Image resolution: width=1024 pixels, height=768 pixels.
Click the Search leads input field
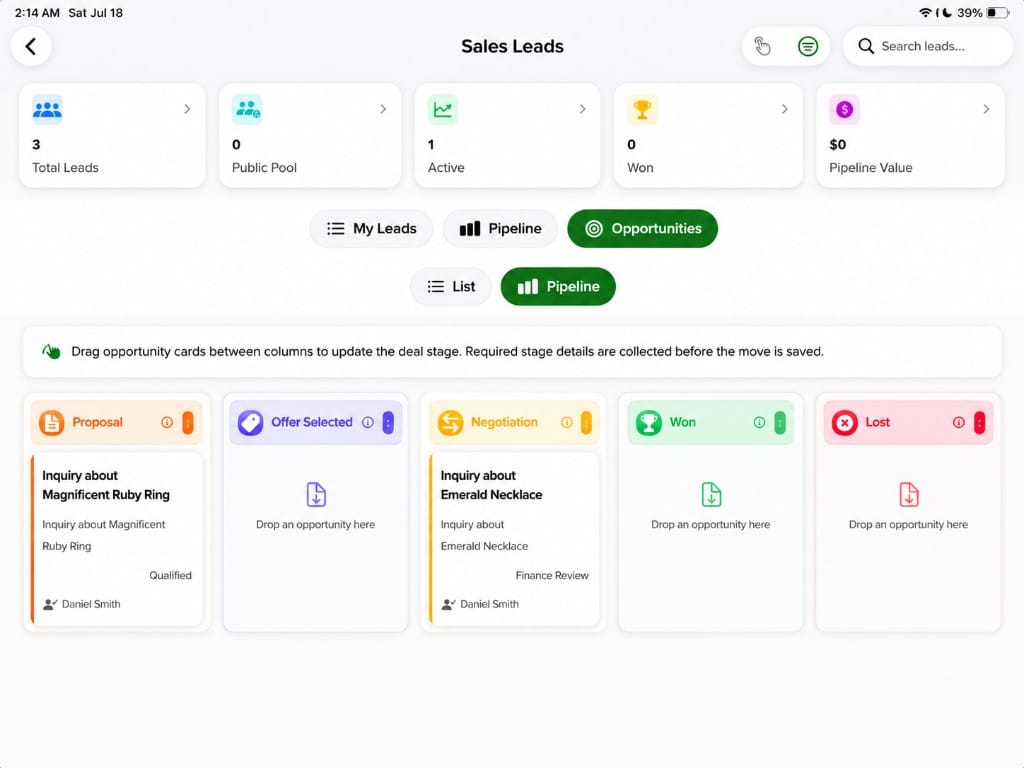point(927,46)
